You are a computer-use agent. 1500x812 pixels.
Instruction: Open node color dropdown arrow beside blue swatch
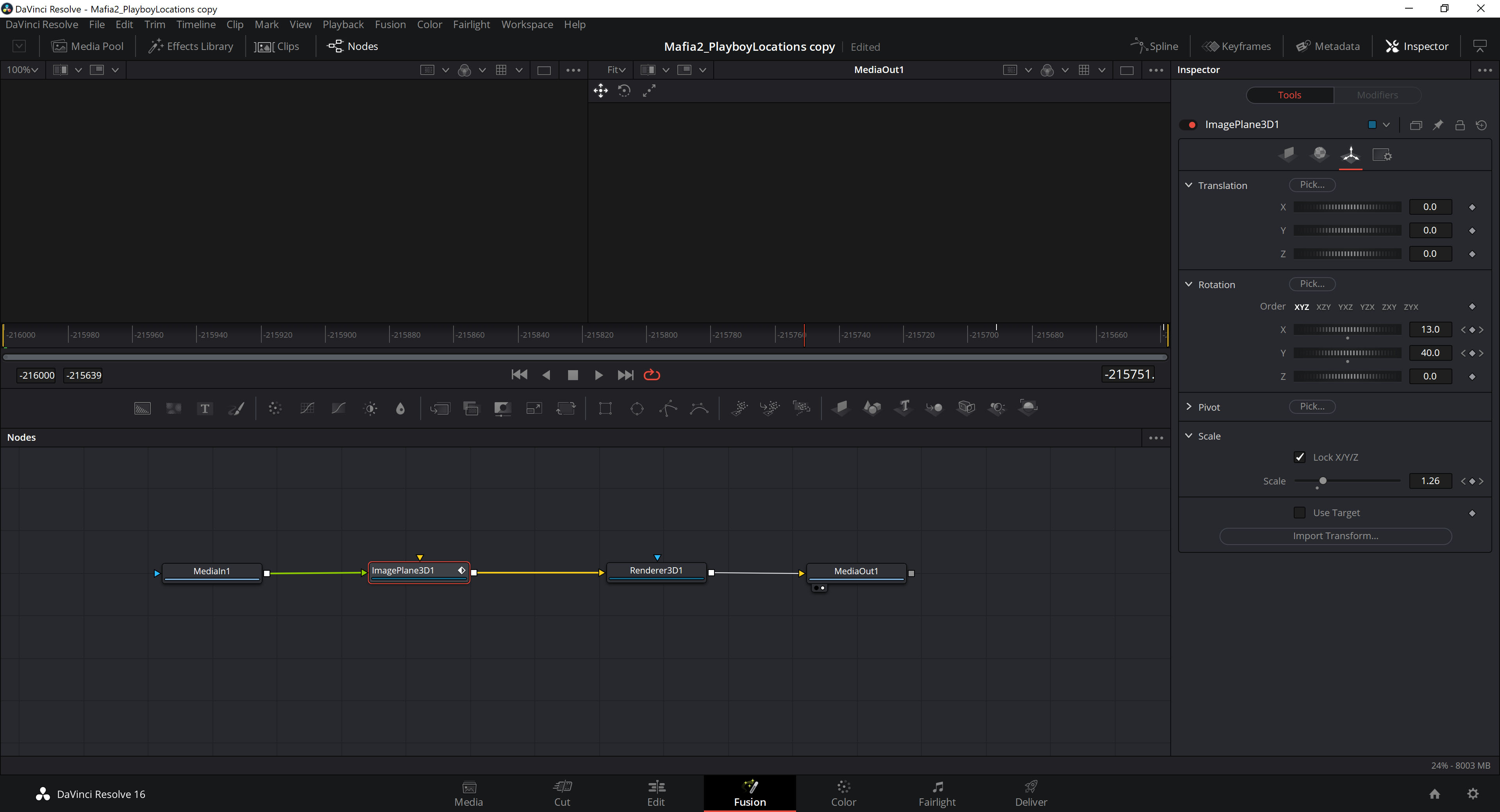tap(1386, 125)
